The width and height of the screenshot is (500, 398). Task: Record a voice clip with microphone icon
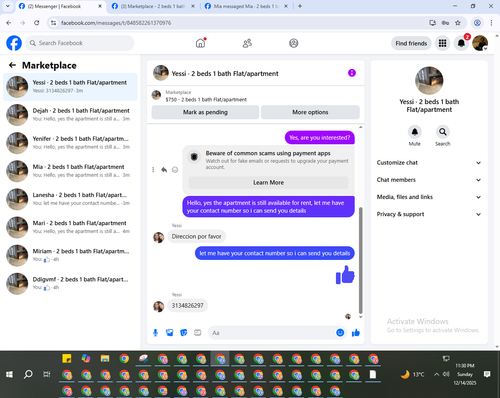pos(155,333)
